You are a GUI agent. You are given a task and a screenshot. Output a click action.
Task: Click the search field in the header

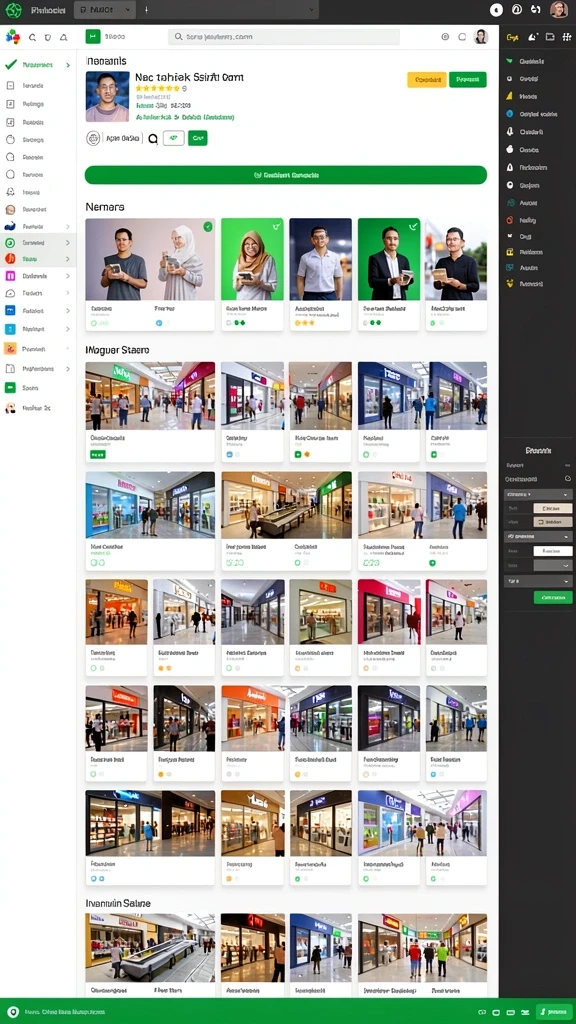283,37
